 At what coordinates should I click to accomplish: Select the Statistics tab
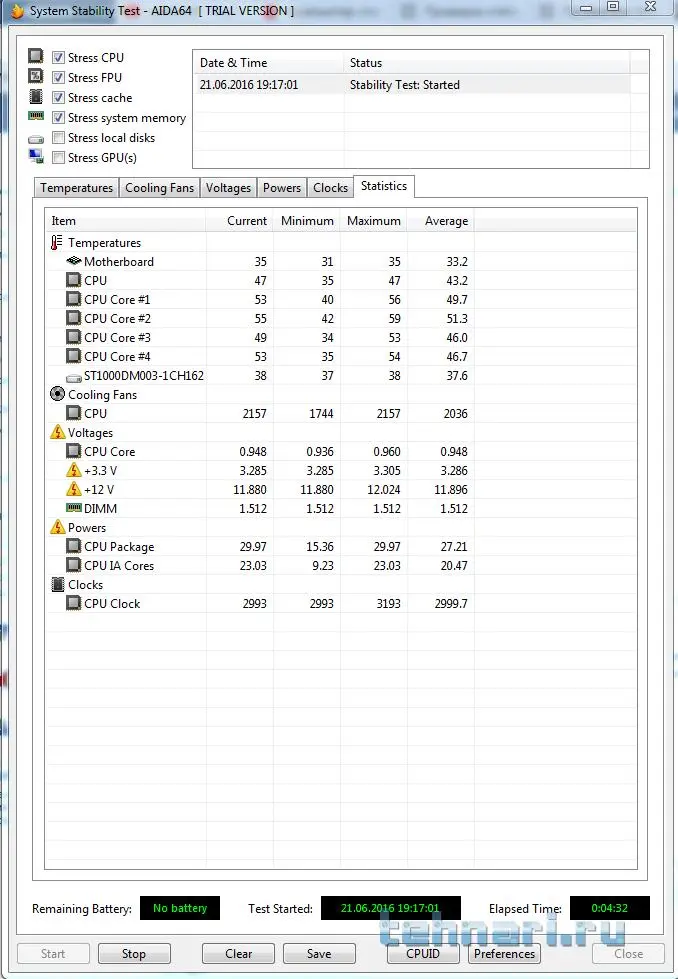click(383, 186)
